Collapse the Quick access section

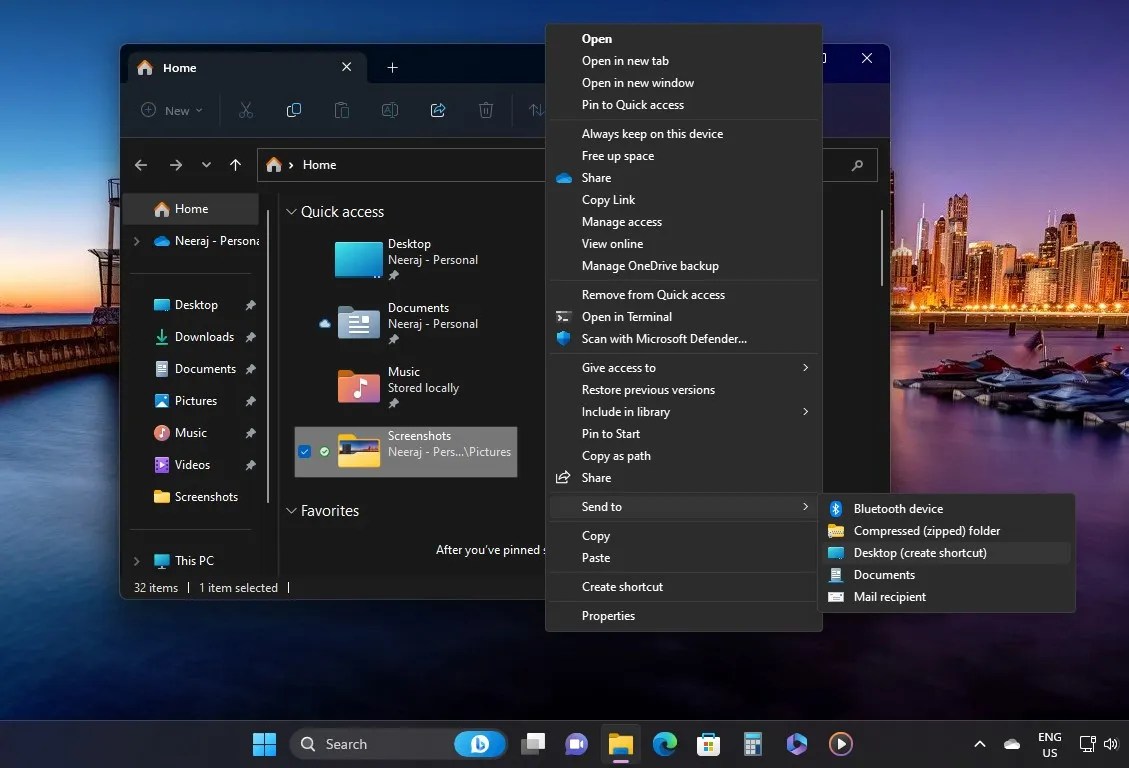(290, 211)
